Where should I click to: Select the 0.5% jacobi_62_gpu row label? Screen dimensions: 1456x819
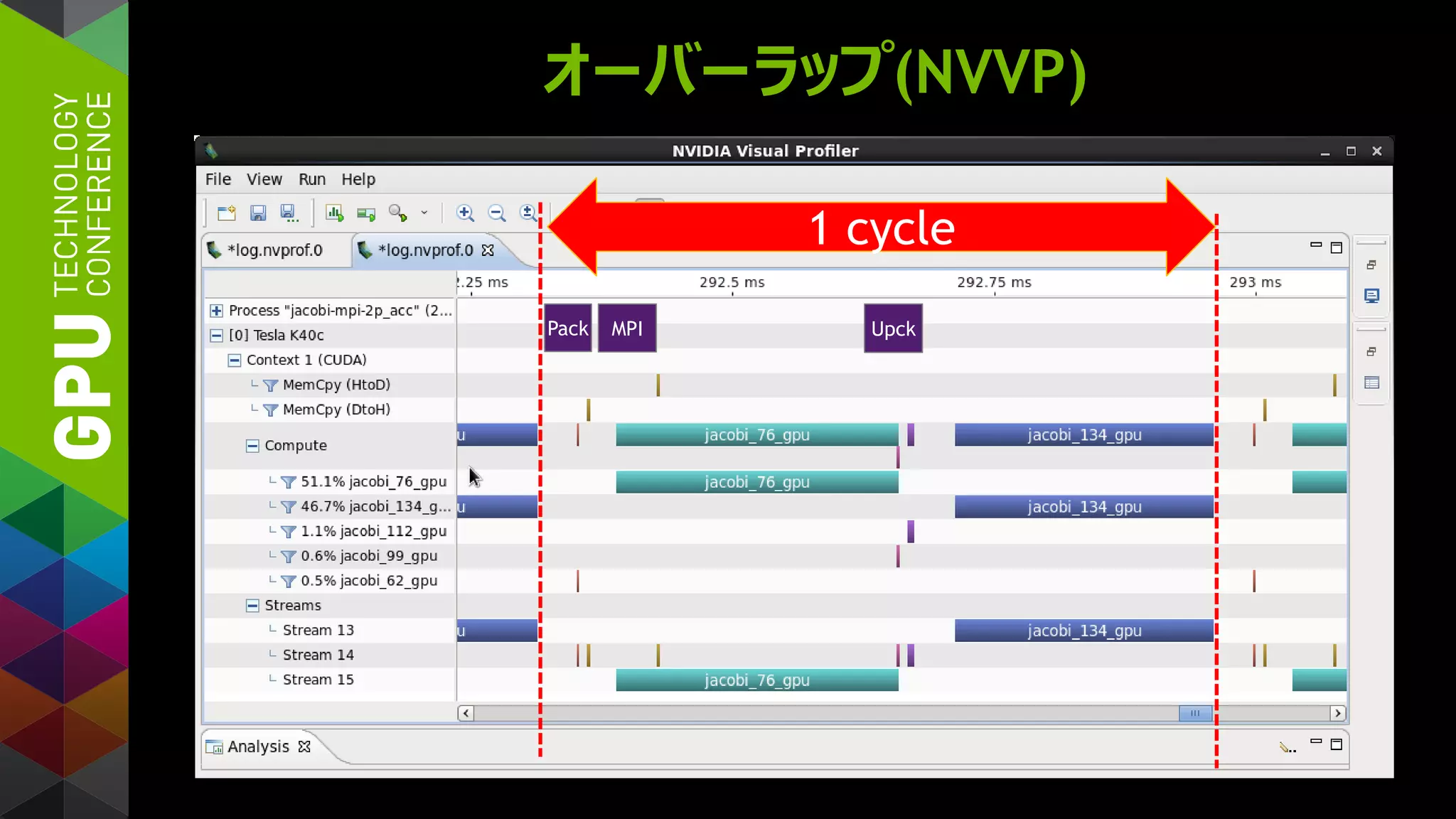click(x=369, y=582)
